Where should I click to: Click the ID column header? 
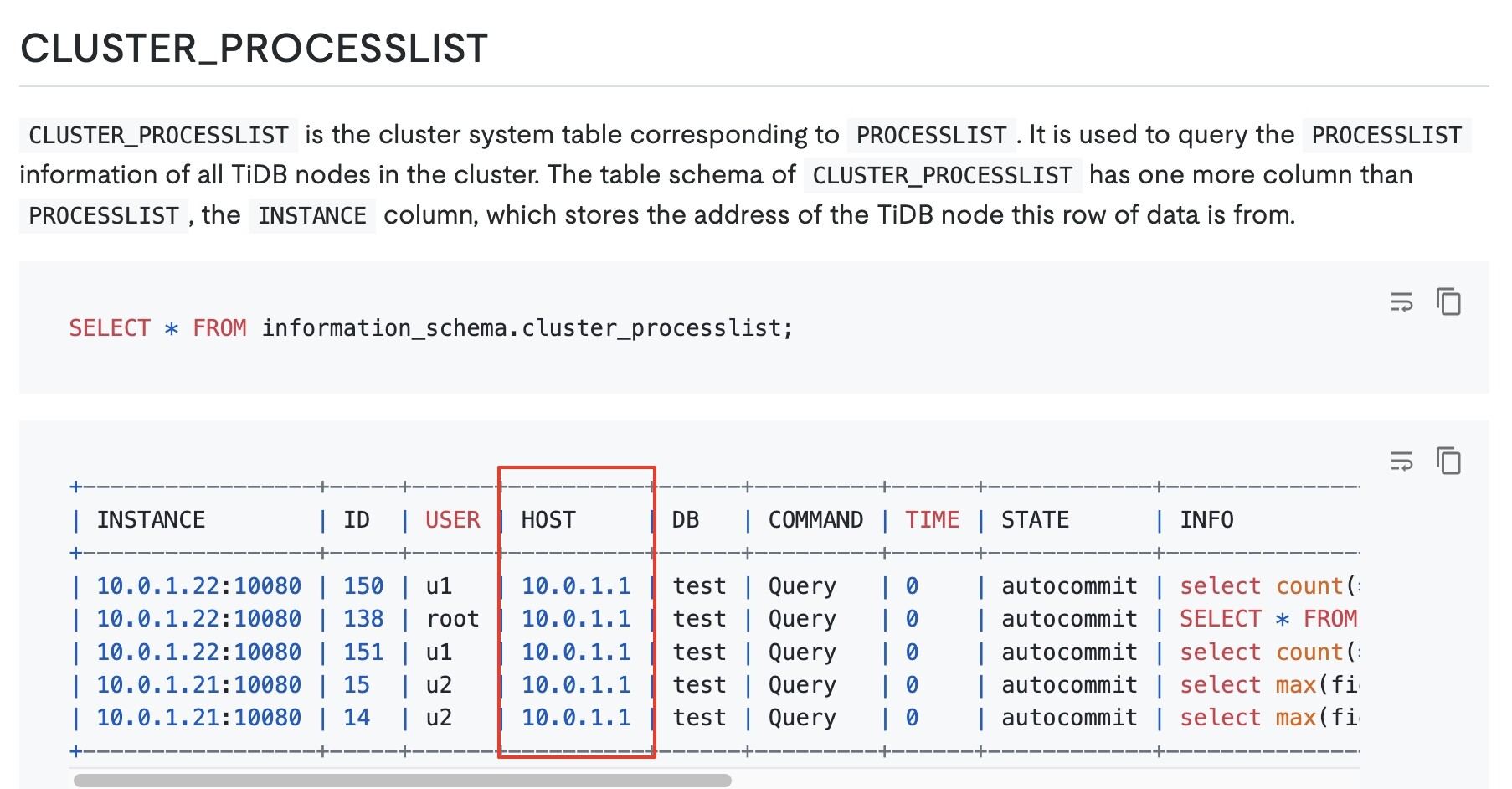(x=357, y=520)
